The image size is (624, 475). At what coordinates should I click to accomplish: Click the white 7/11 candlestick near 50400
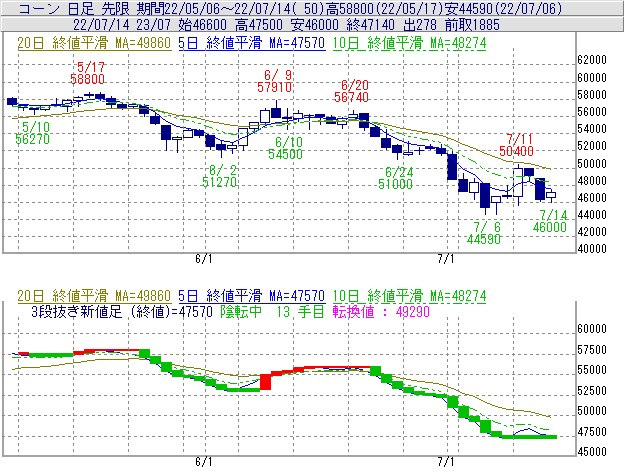518,185
